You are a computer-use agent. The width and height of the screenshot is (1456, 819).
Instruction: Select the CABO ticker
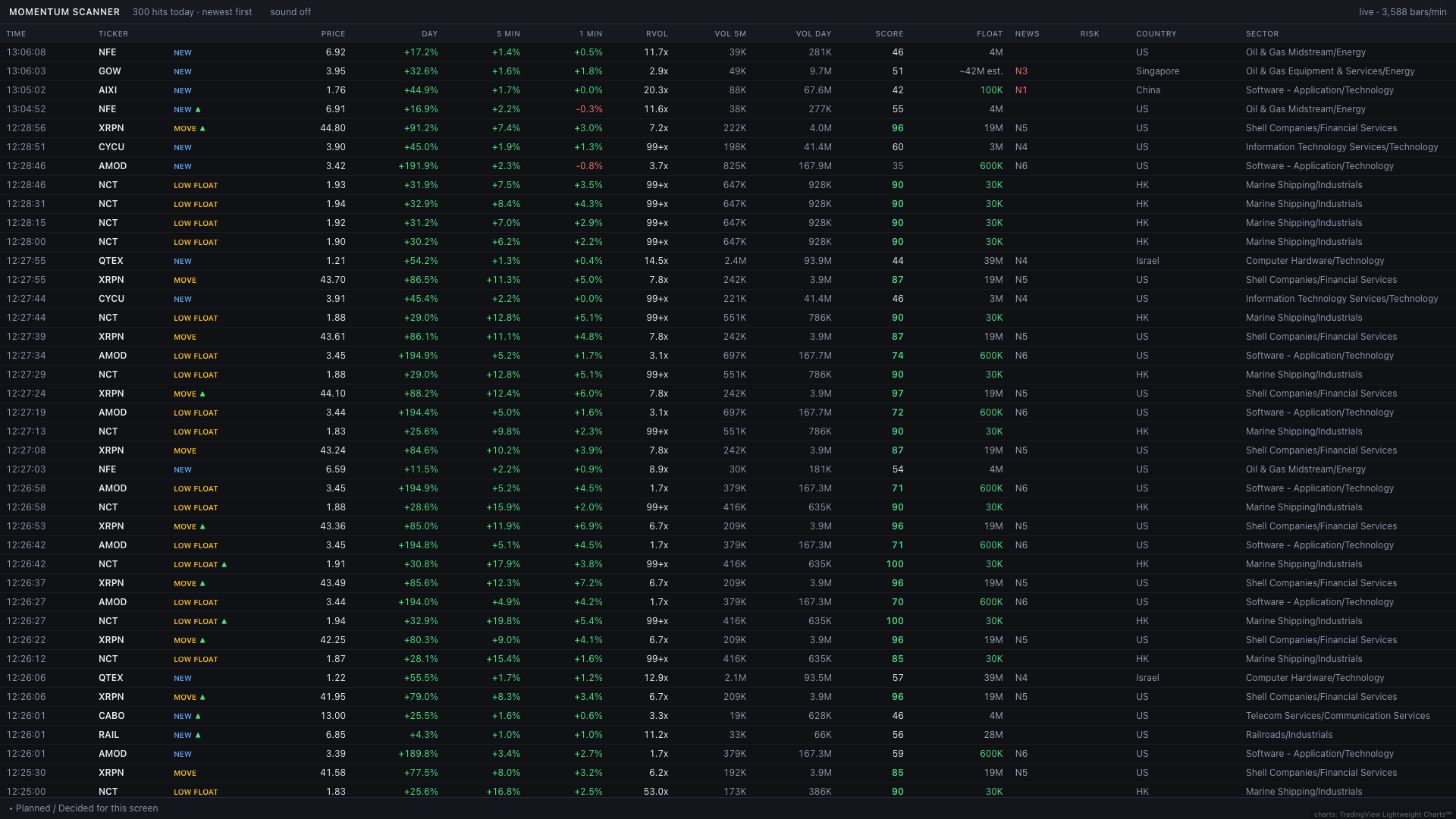coord(111,716)
